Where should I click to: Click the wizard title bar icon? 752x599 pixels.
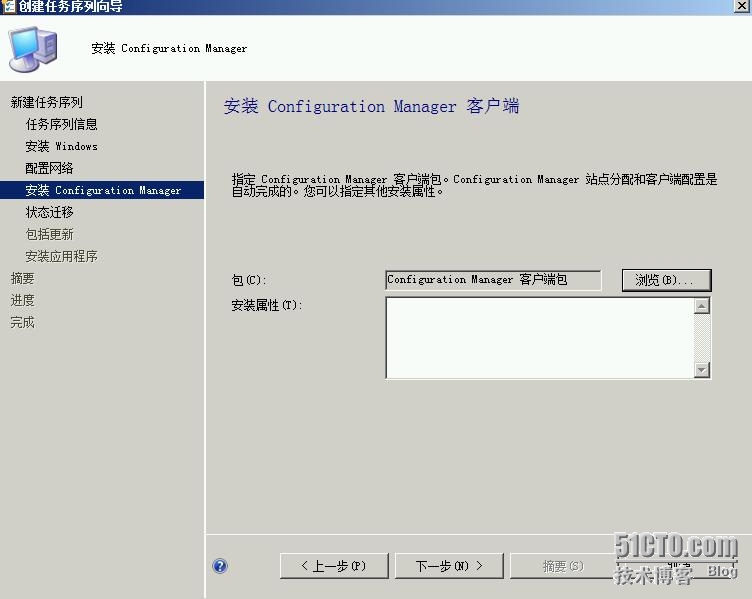tap(8, 6)
